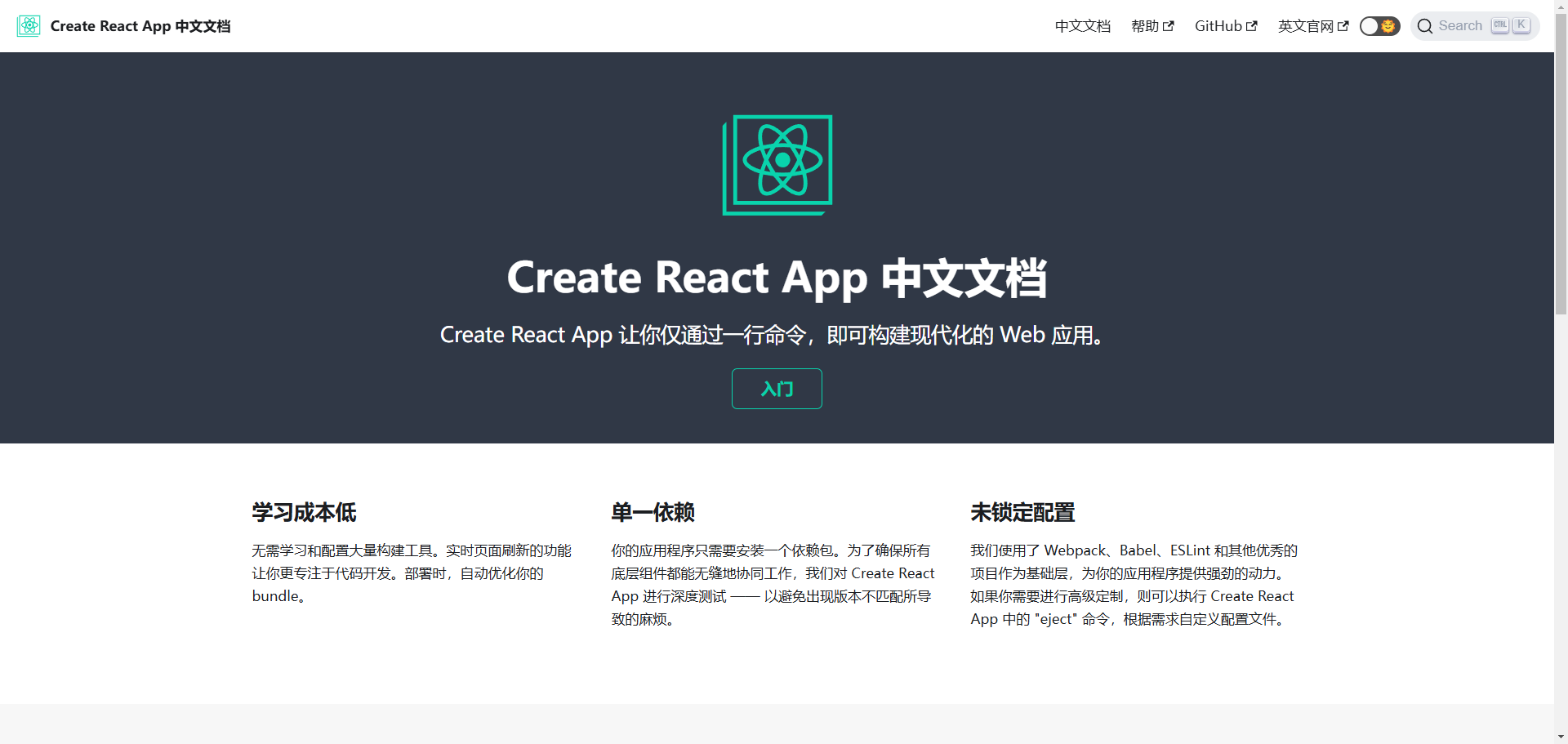Click the scrollbar up arrow

pyautogui.click(x=1561, y=6)
